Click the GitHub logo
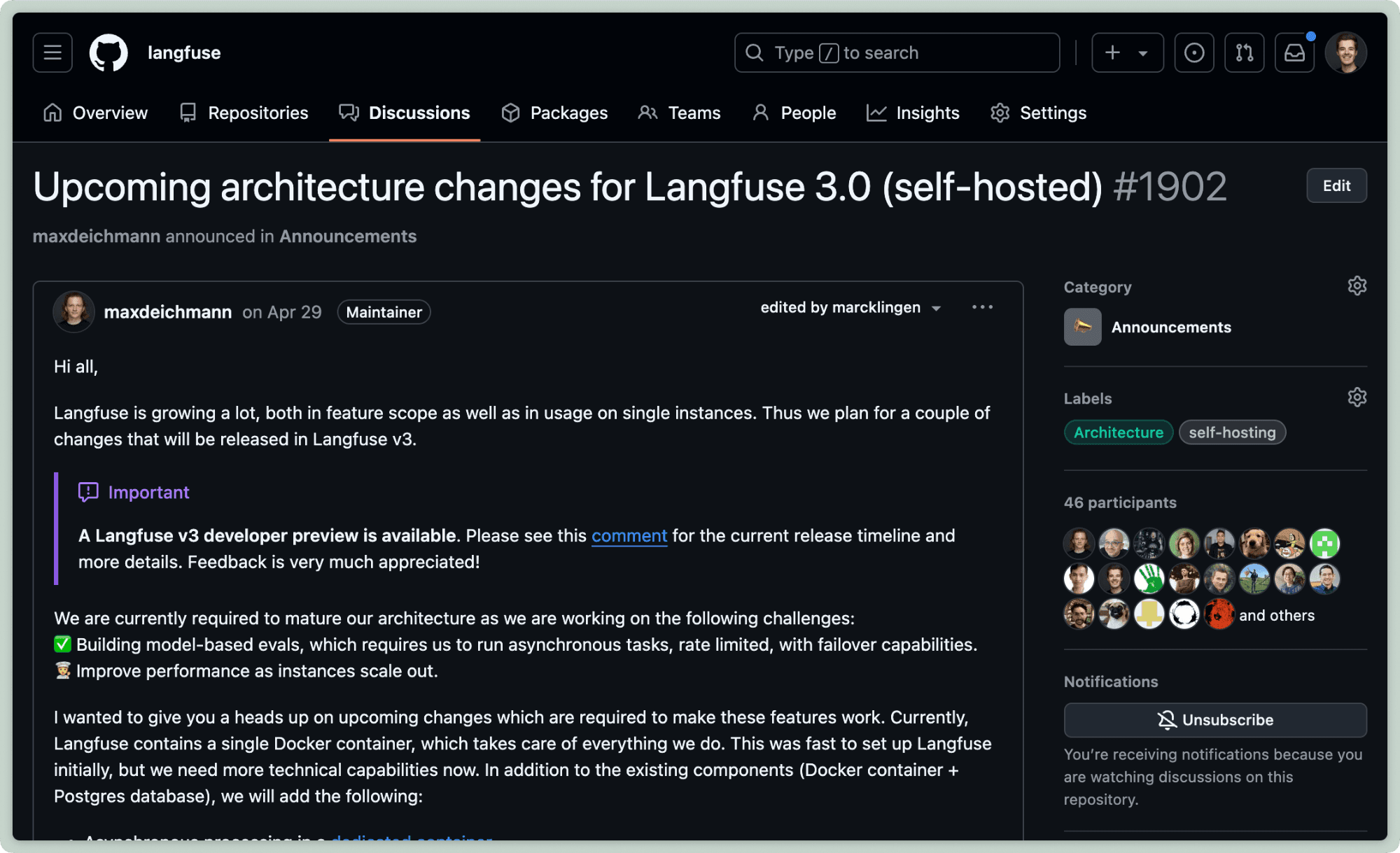 point(108,52)
